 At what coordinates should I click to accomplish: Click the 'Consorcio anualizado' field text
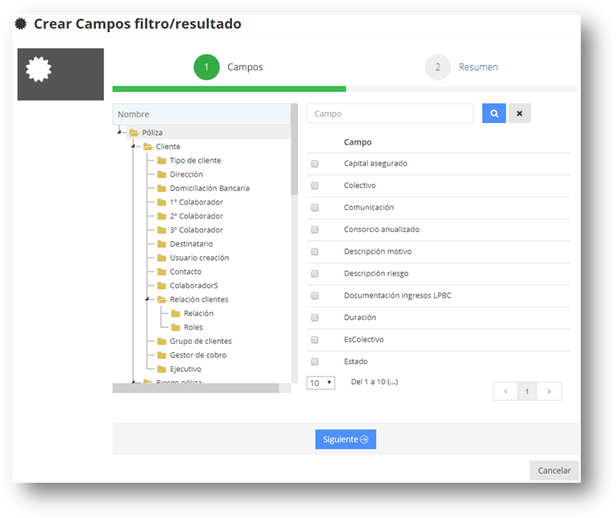381,229
